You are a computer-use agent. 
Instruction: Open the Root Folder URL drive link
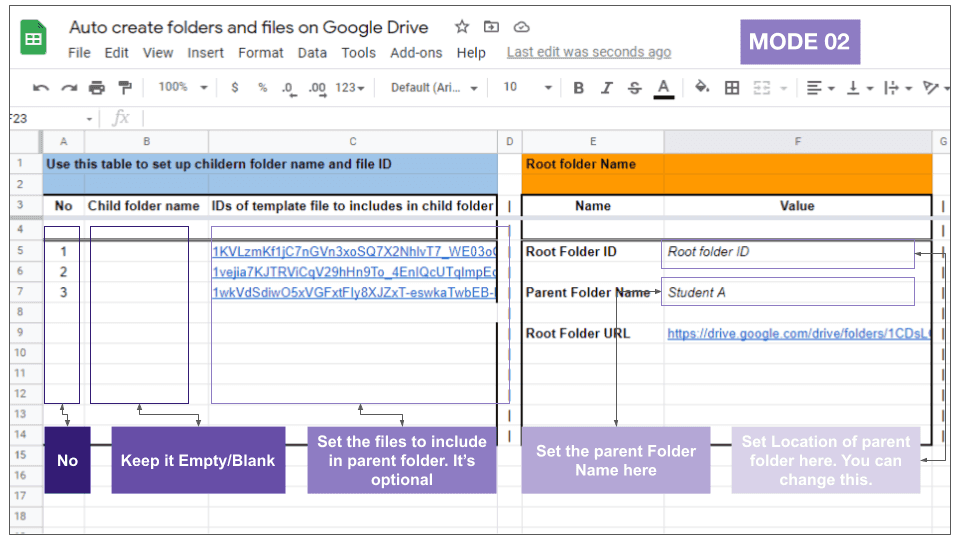[798, 334]
